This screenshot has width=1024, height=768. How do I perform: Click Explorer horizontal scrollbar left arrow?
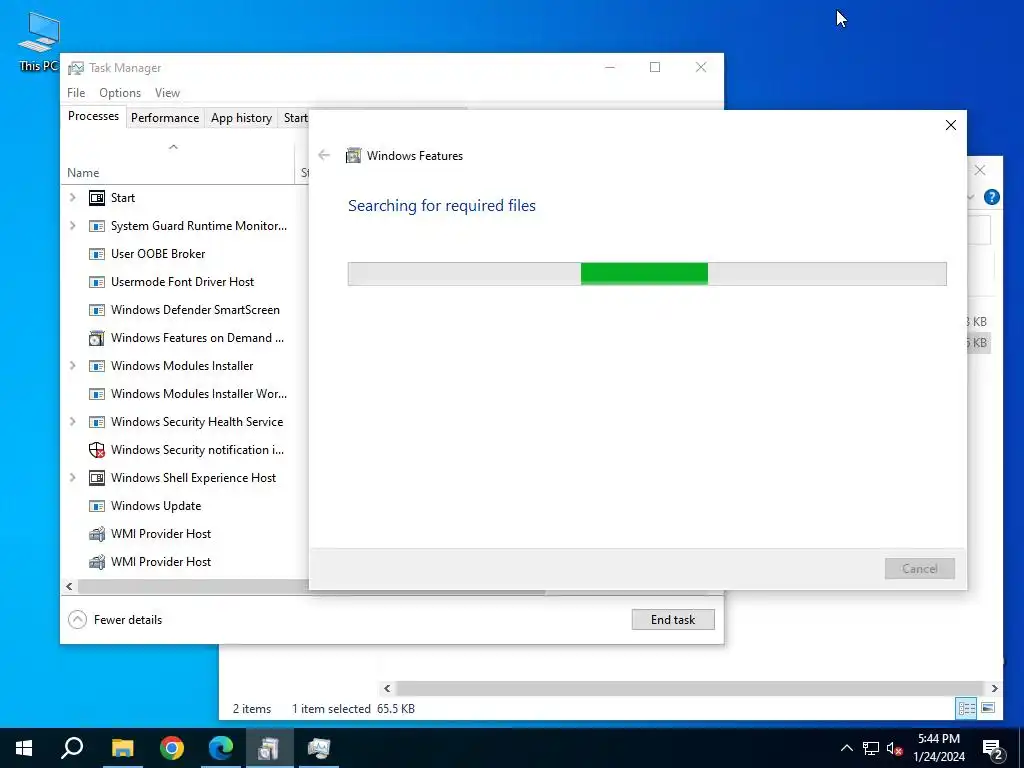click(x=387, y=688)
